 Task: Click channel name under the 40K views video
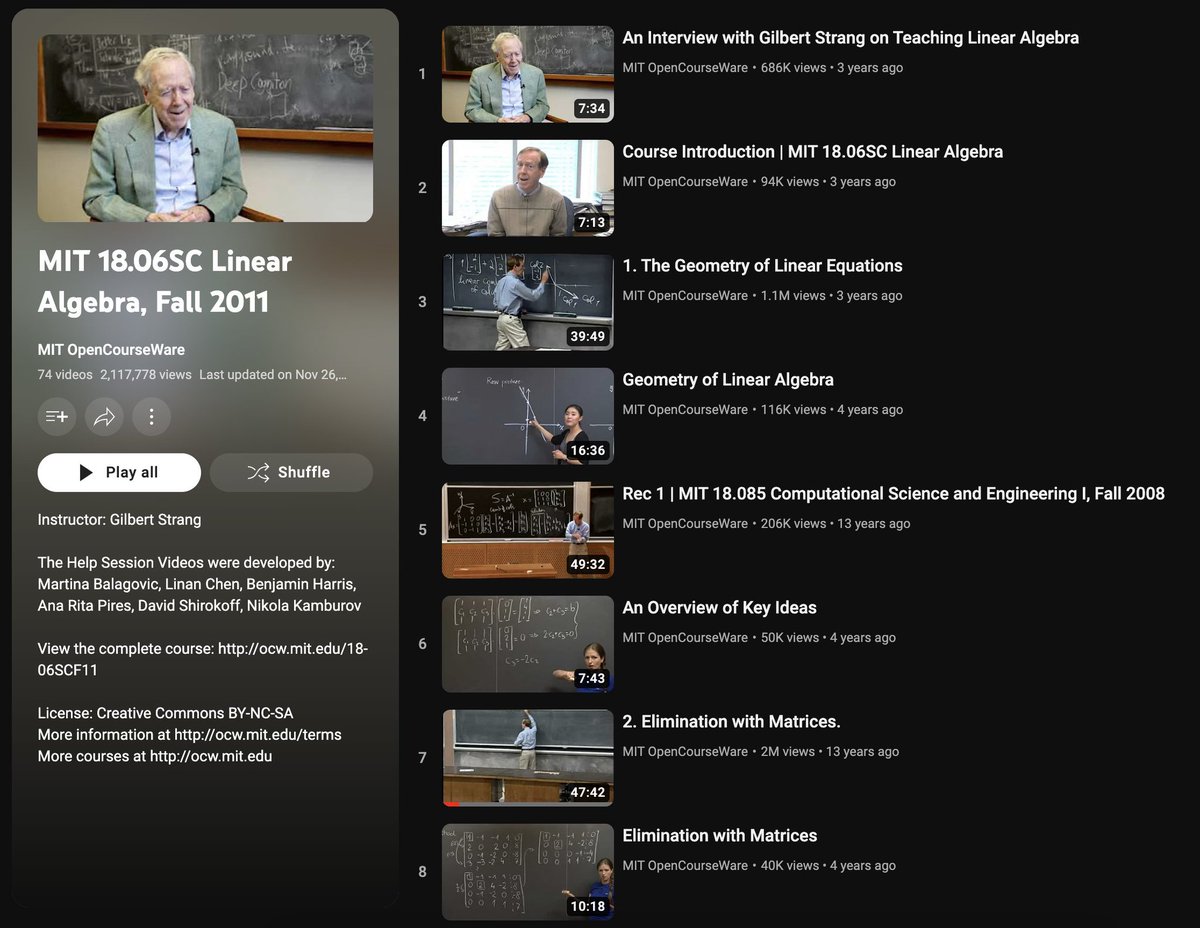point(685,866)
